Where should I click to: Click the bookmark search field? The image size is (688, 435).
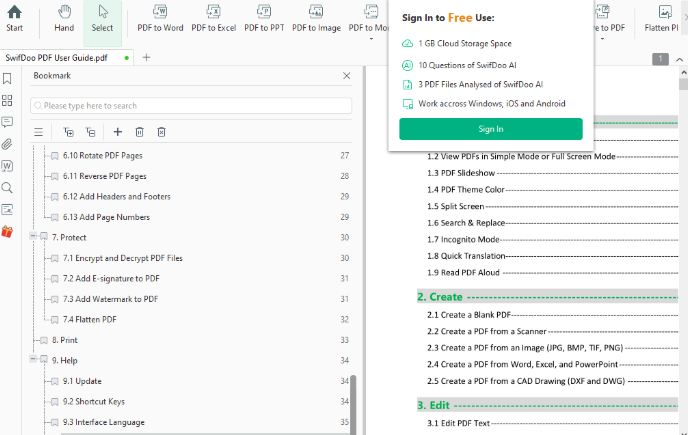191,106
